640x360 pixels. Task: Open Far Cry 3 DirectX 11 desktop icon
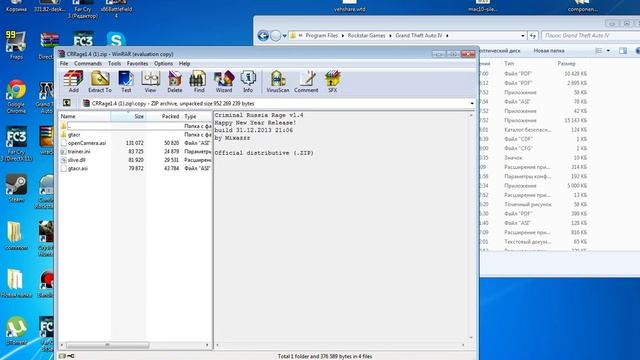pyautogui.click(x=16, y=144)
